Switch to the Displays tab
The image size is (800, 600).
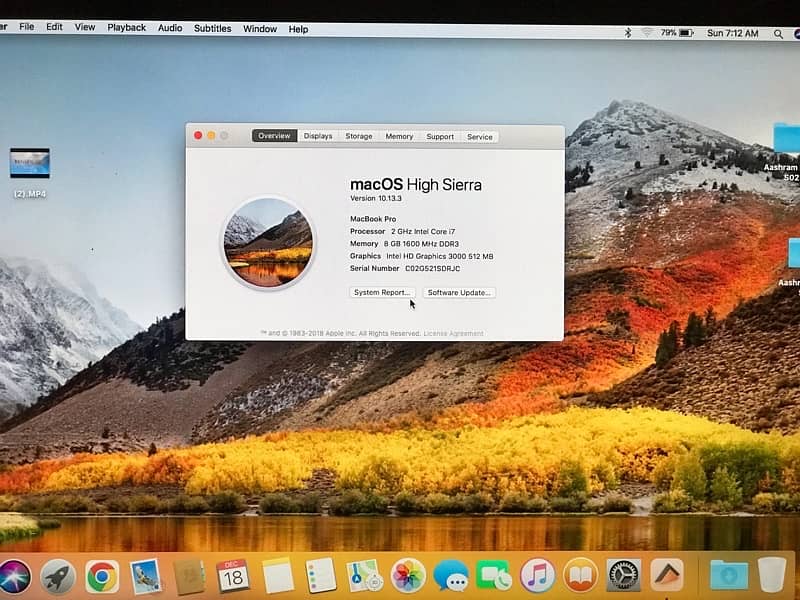(x=318, y=136)
